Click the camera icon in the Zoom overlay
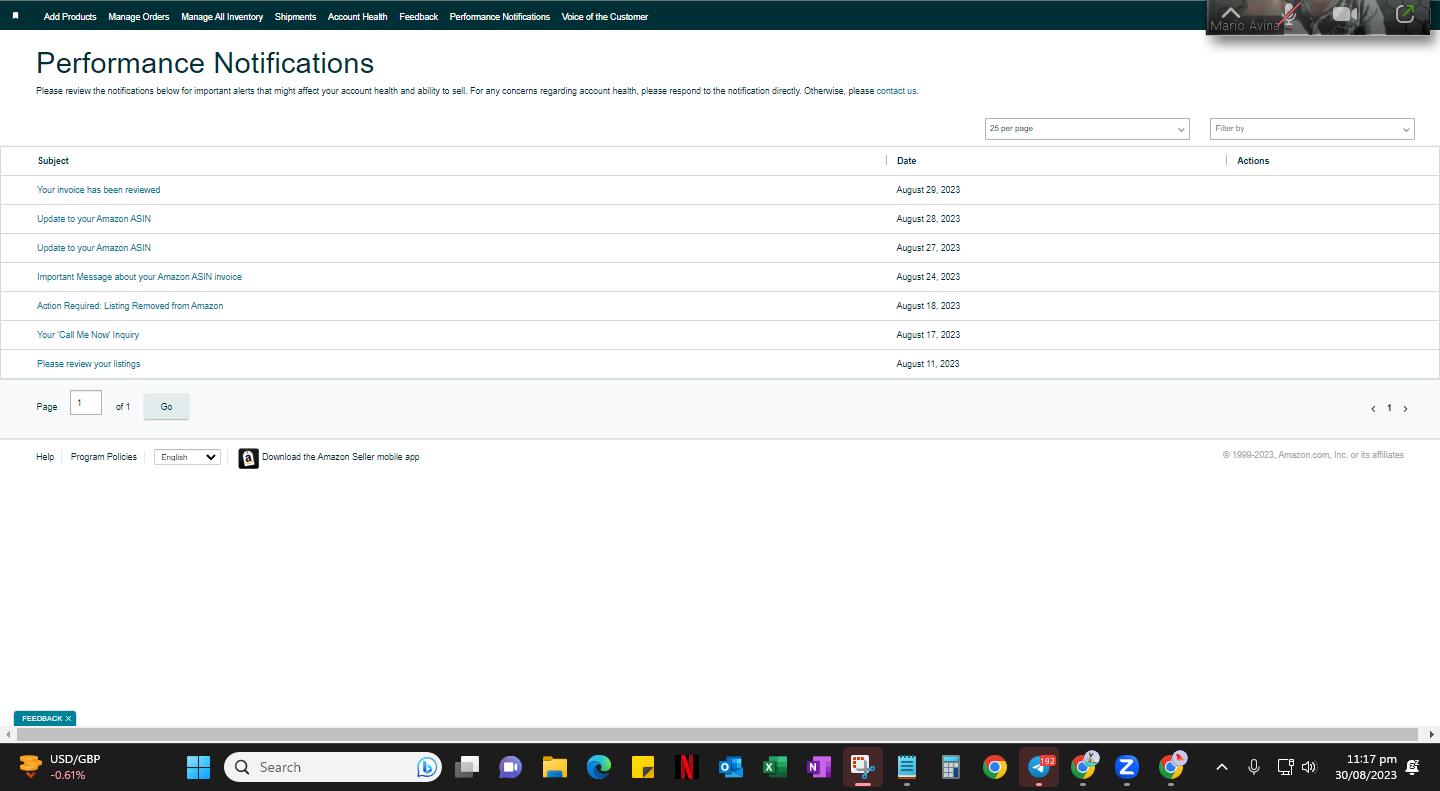1440x791 pixels. point(1345,15)
